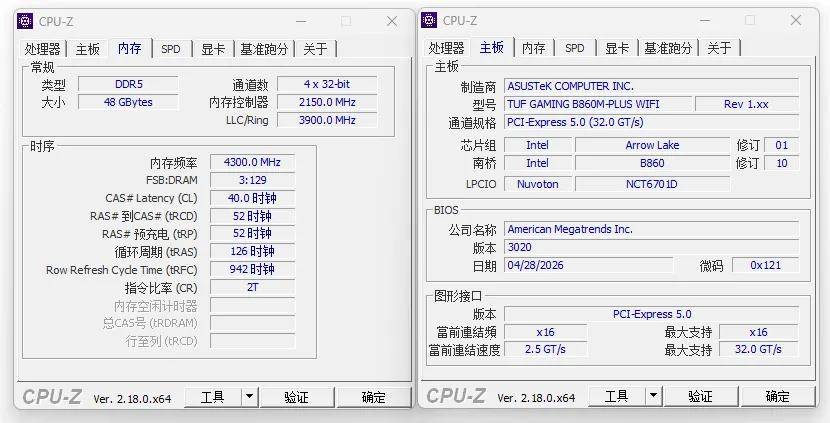Minimize the right CPU-Z window
830x423 pixels.
click(x=705, y=20)
